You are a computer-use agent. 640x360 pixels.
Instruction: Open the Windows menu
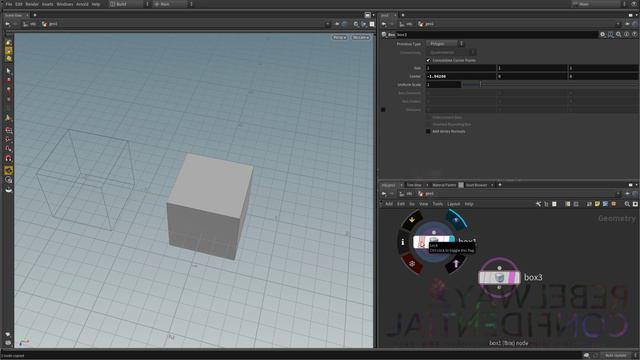(x=64, y=4)
